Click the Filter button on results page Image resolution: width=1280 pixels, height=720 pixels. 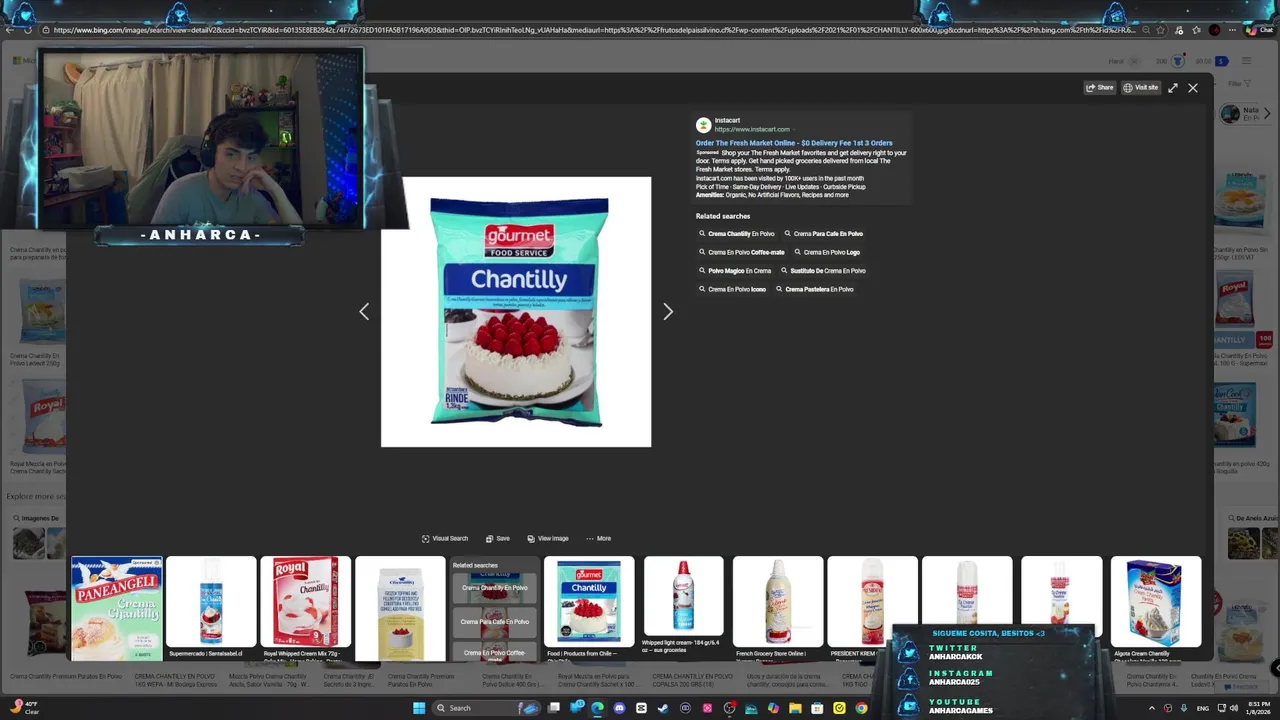(x=1237, y=84)
